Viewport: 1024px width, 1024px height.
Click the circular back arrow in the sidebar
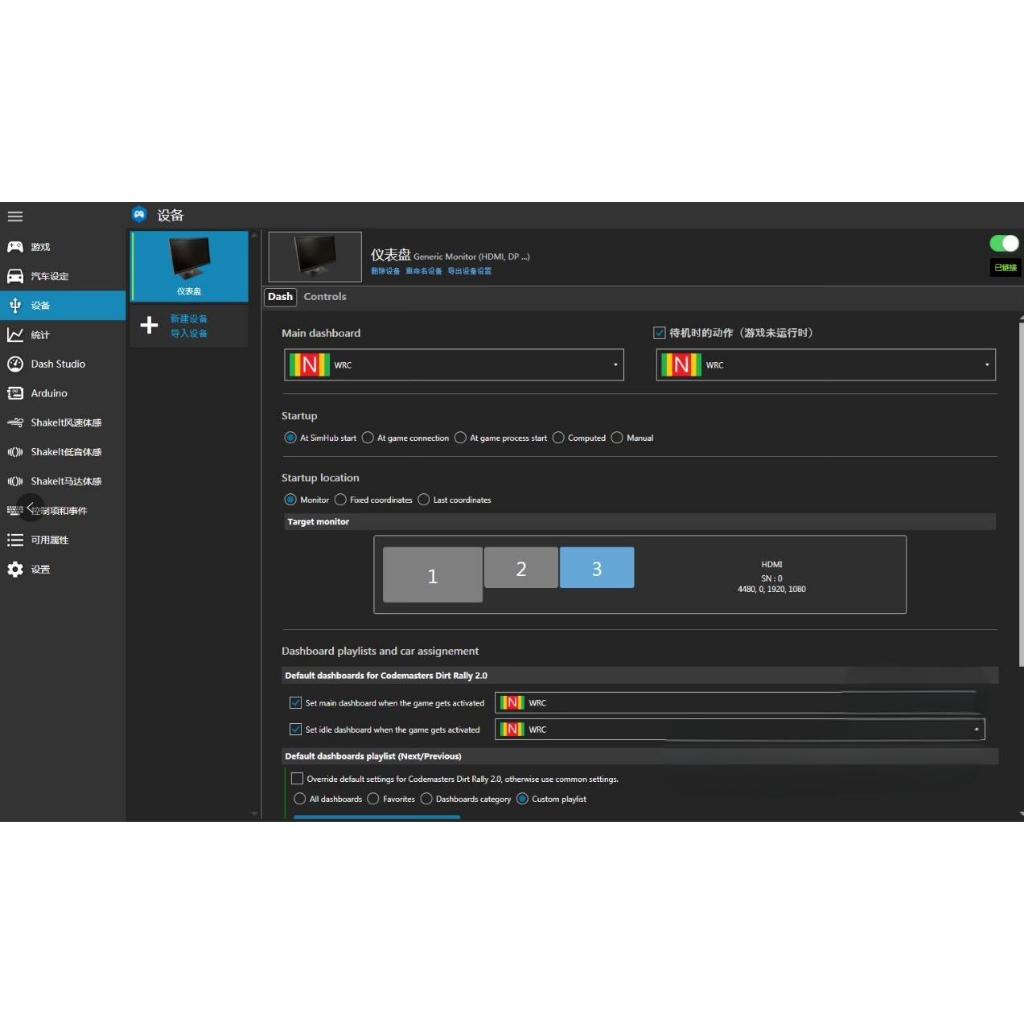[x=30, y=507]
